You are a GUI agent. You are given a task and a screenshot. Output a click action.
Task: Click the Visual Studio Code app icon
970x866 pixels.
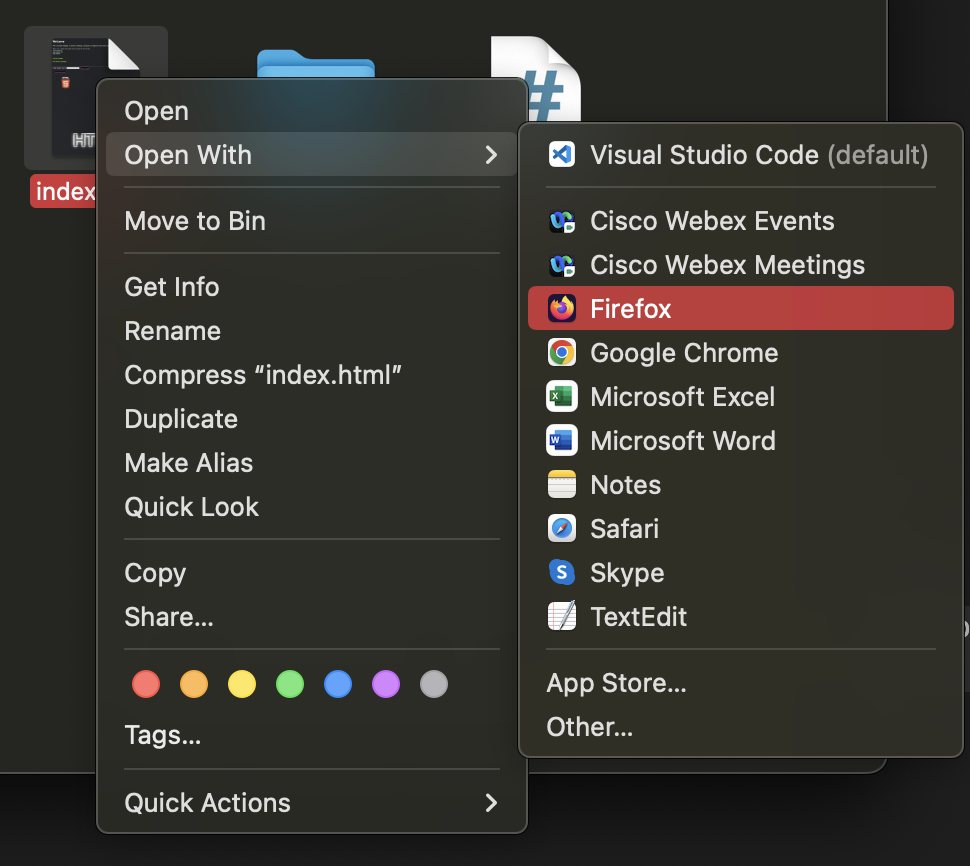coord(562,155)
